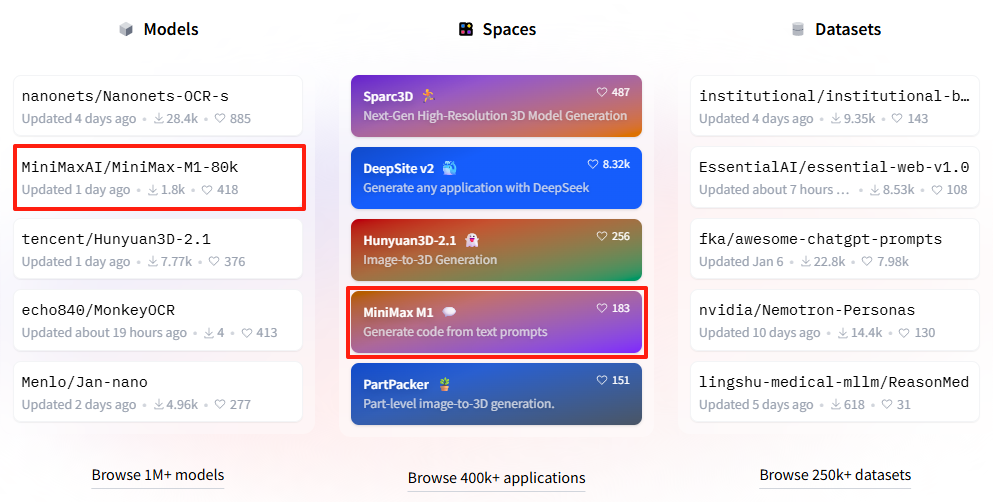Image resolution: width=993 pixels, height=502 pixels.
Task: Click the Nanonets-OCR-s download icon
Action: click(x=158, y=118)
